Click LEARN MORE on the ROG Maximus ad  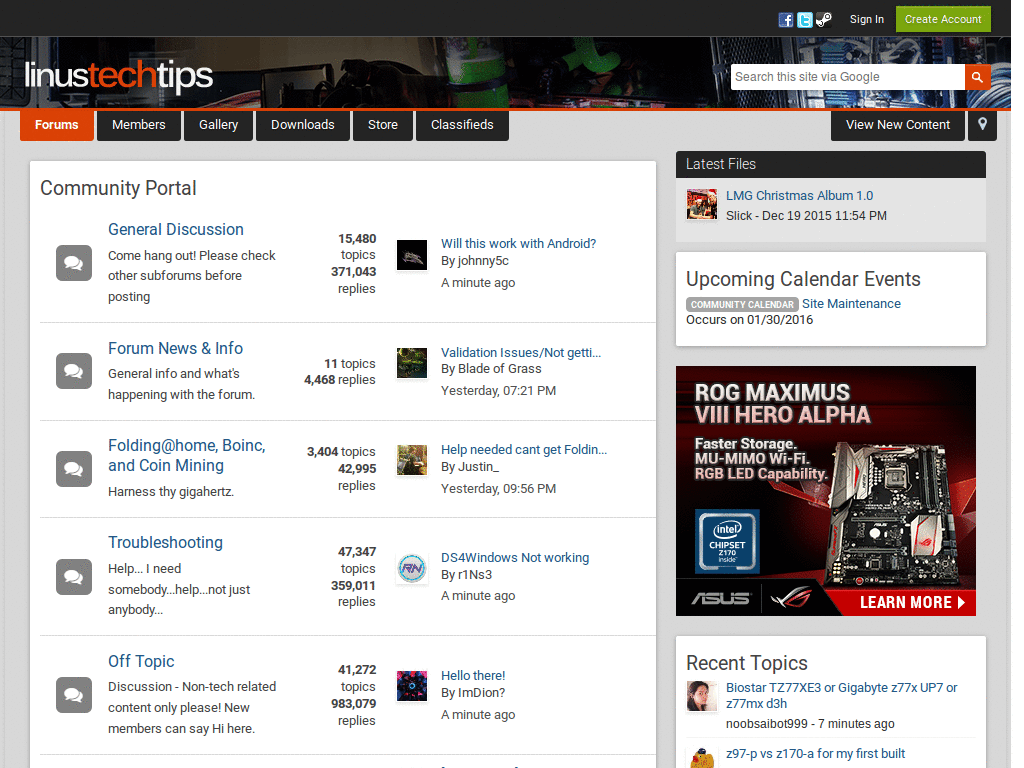(x=912, y=602)
